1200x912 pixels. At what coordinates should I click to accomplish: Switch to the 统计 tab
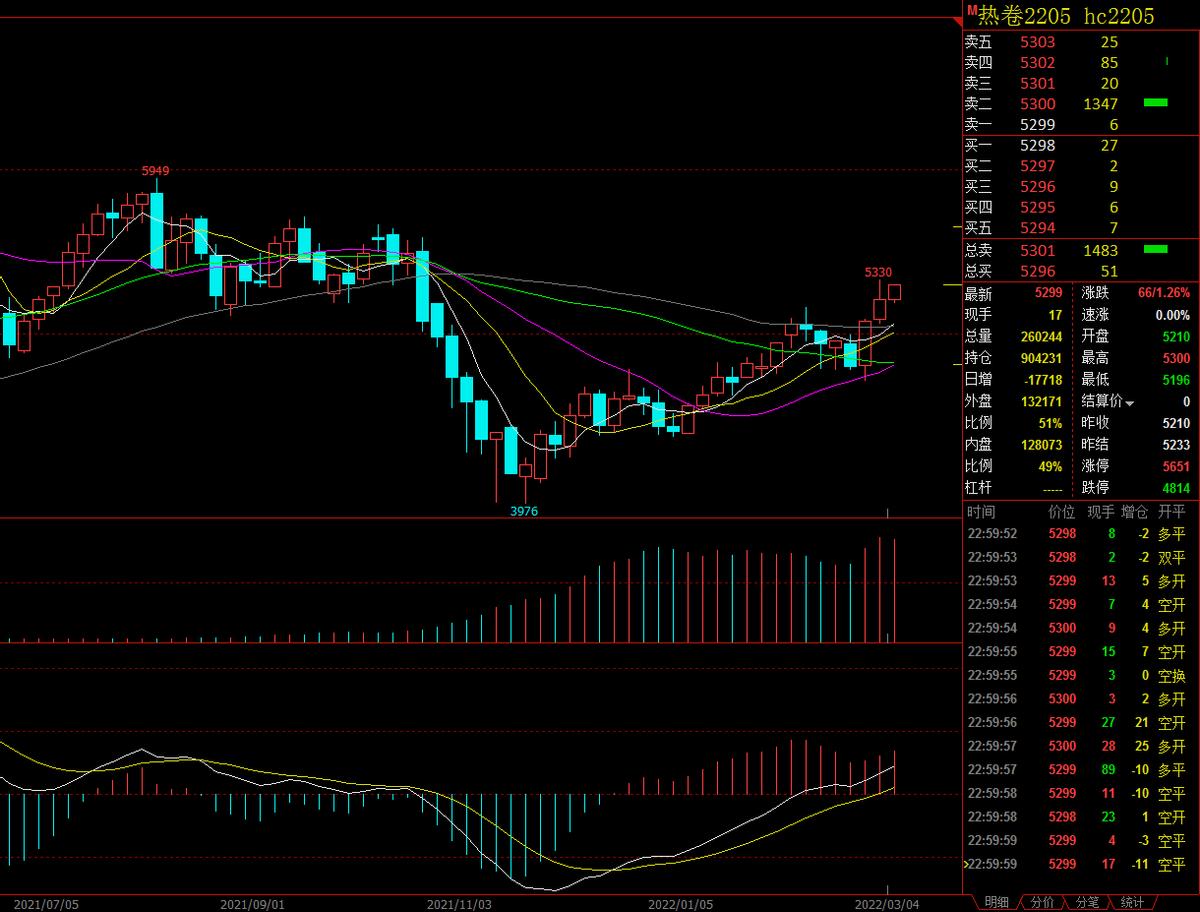1132,902
